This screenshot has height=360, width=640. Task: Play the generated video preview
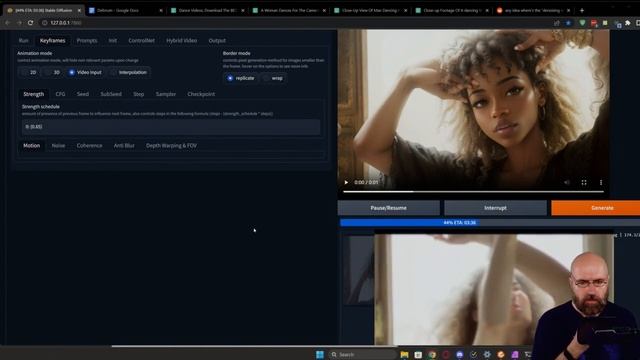(346, 182)
